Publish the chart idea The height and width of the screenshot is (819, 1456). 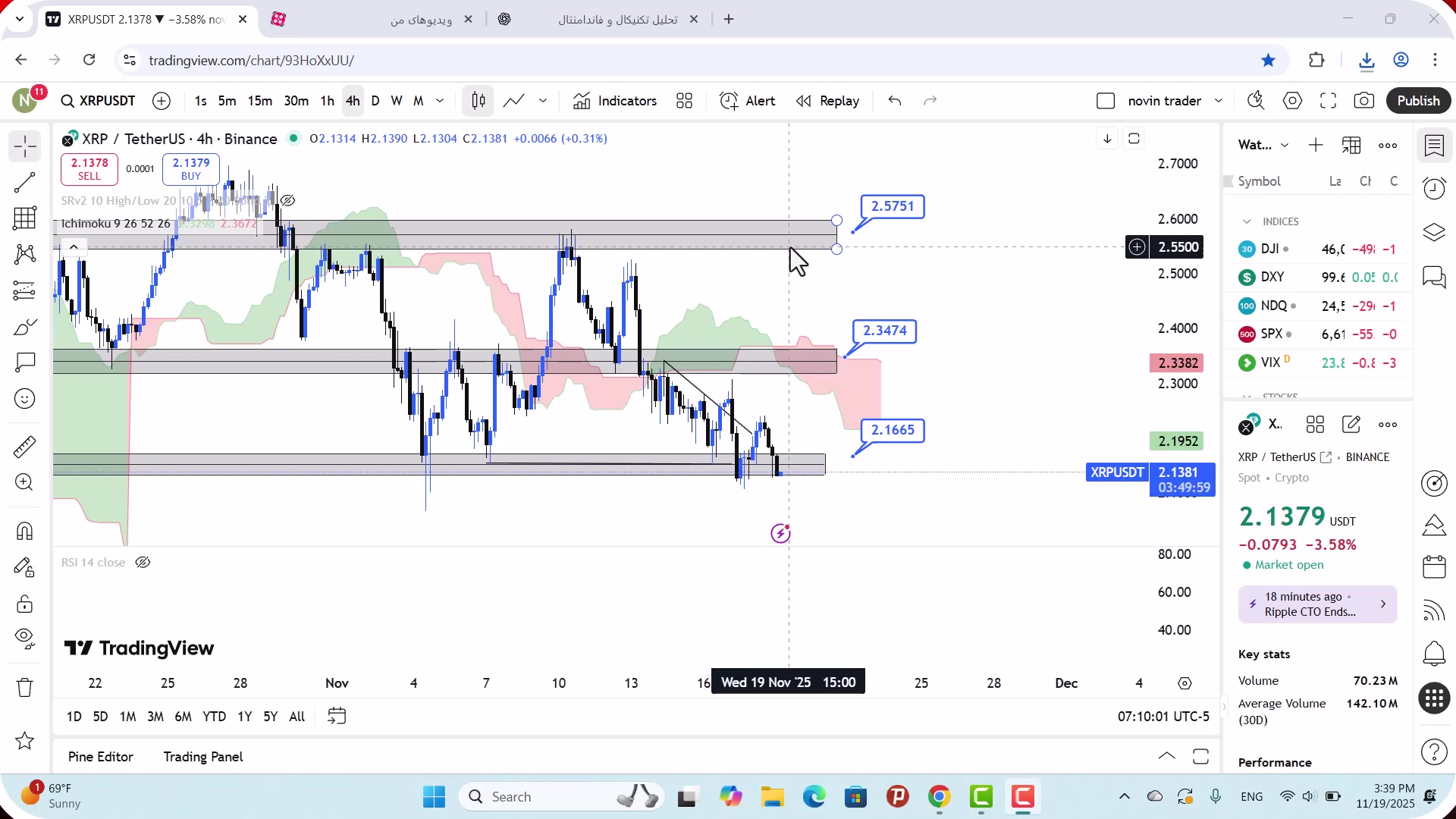pyautogui.click(x=1418, y=101)
